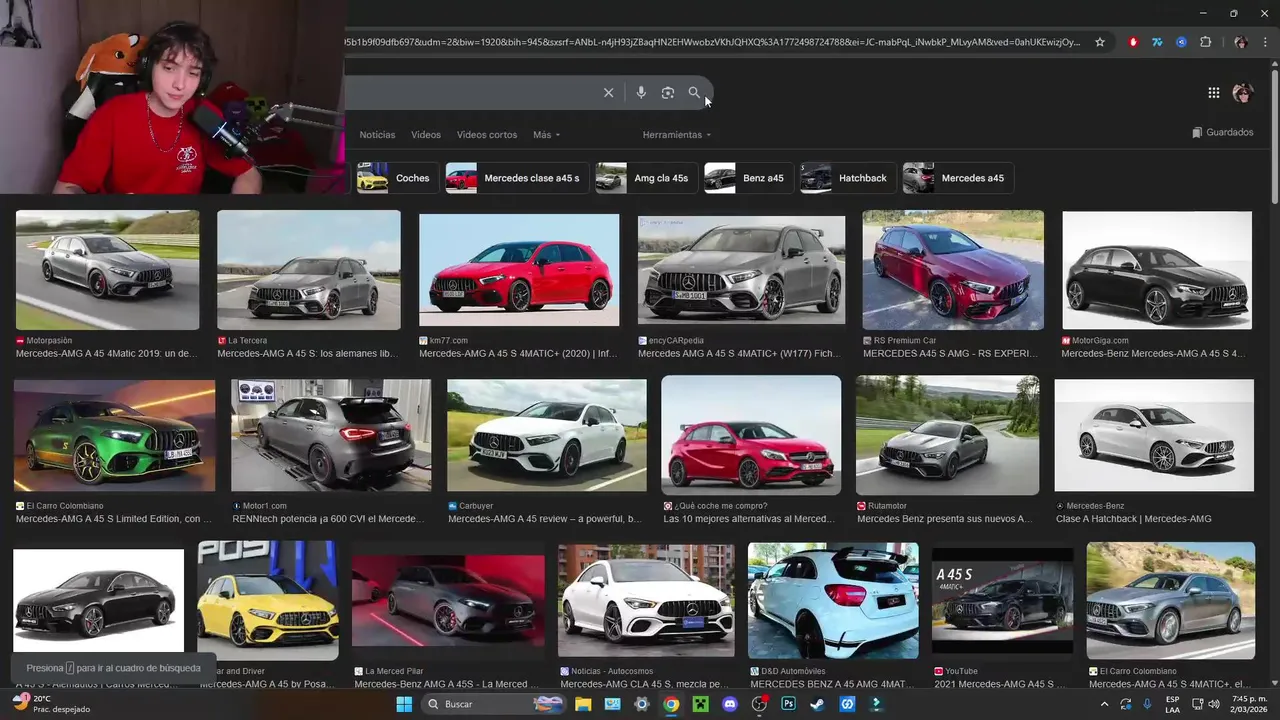
Task: Launch Minecraft from the taskbar
Action: coord(700,704)
